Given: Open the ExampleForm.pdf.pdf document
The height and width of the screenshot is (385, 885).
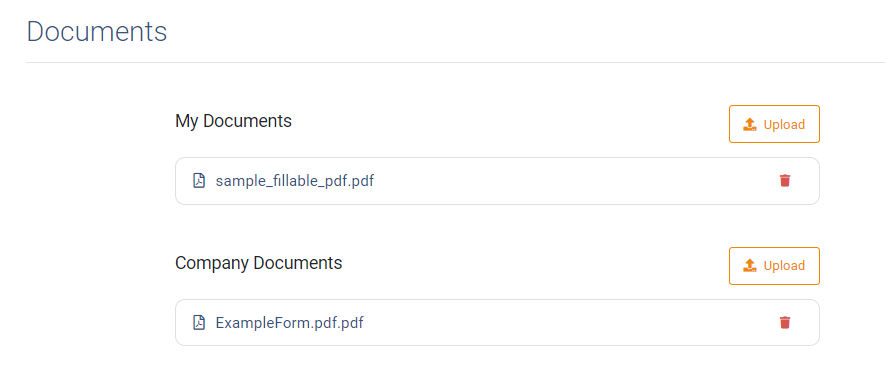Looking at the screenshot, I should 290,323.
